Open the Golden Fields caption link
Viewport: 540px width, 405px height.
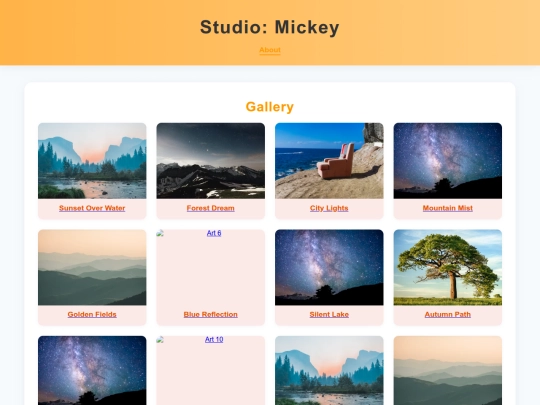pyautogui.click(x=92, y=314)
